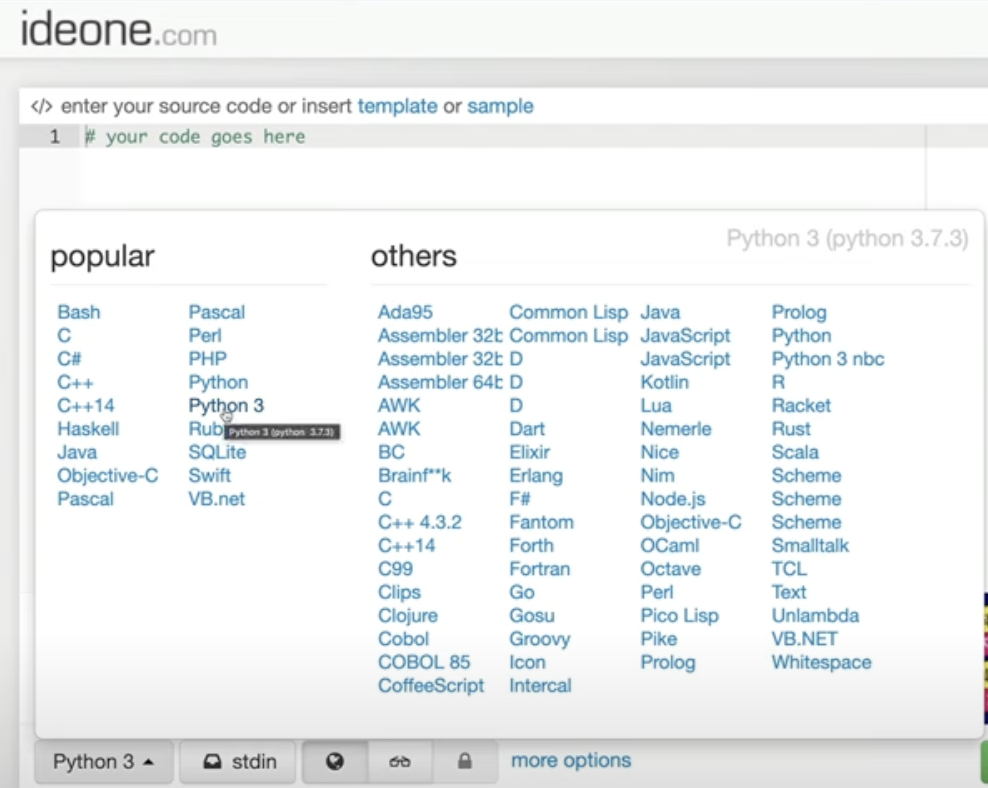Select Erlang language
The image size is (988, 788).
click(536, 476)
